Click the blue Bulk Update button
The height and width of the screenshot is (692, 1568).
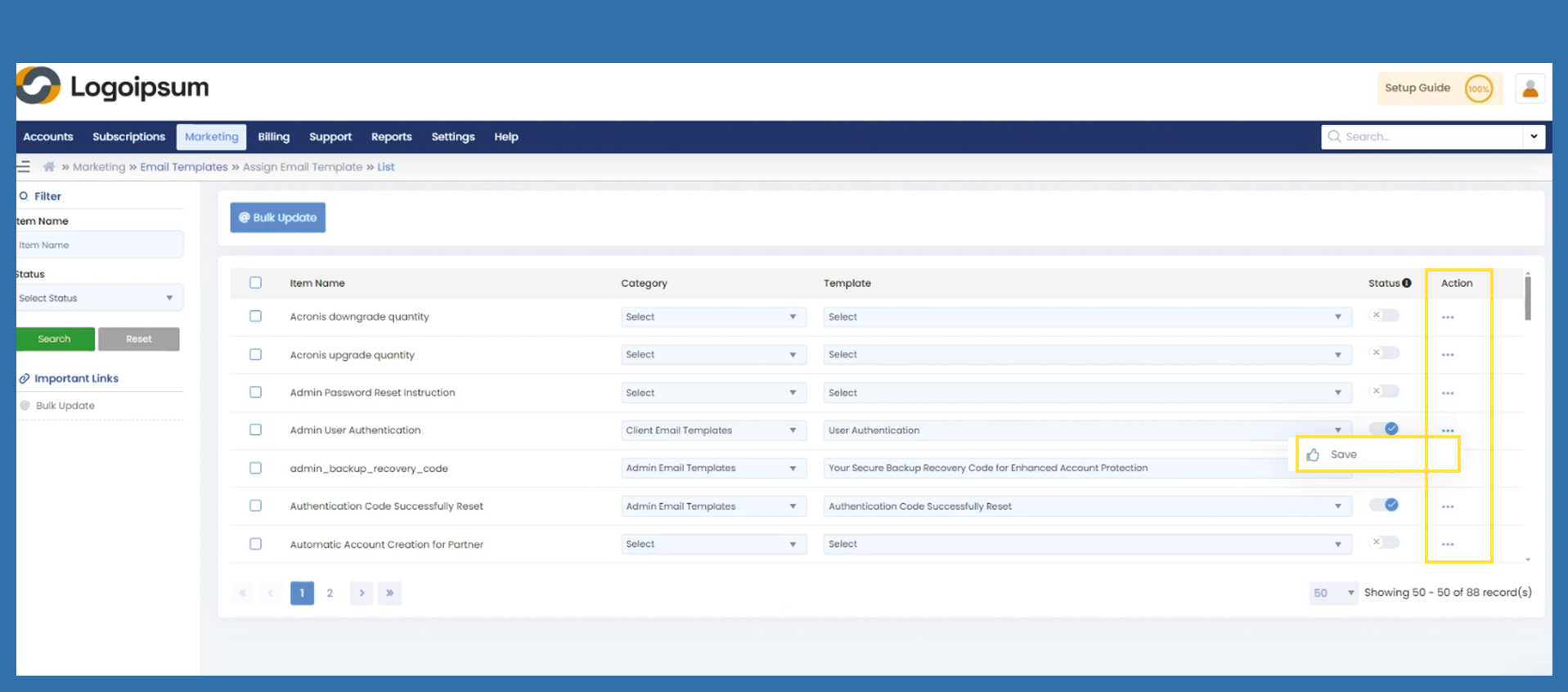pos(277,218)
